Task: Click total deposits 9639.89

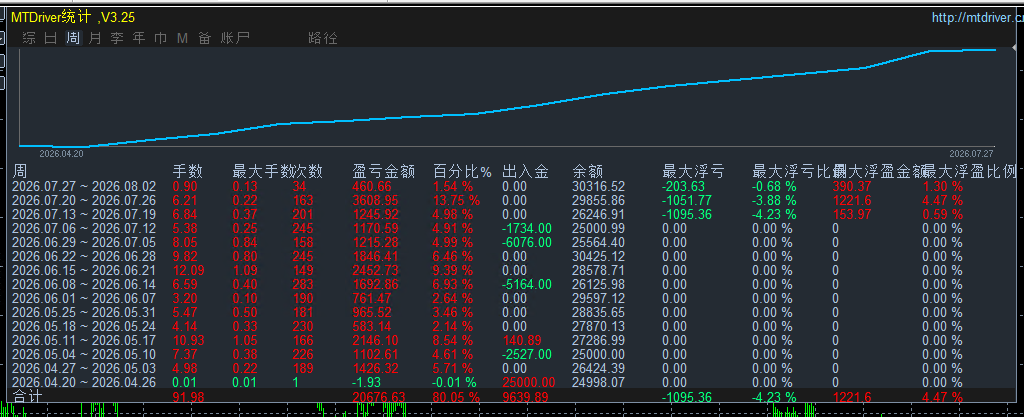Action: [525, 397]
